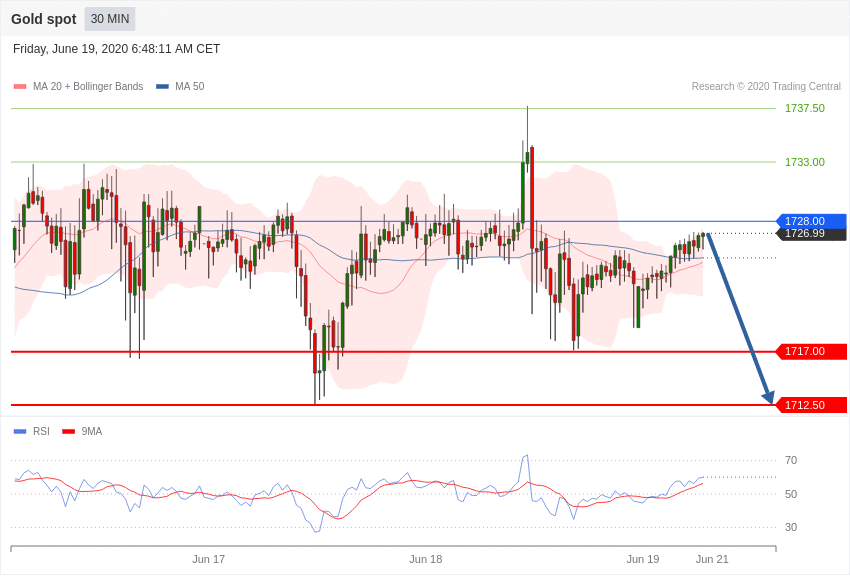The height and width of the screenshot is (576, 850).
Task: Click the RSI 70 axis value
Action: point(791,460)
